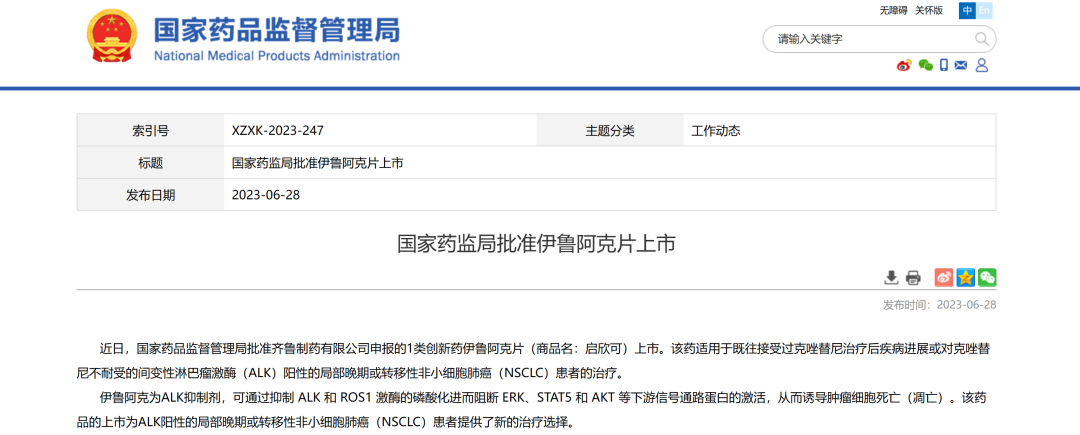Image resolution: width=1080 pixels, height=435 pixels.
Task: Open the 关怀版 care version link
Action: (928, 10)
